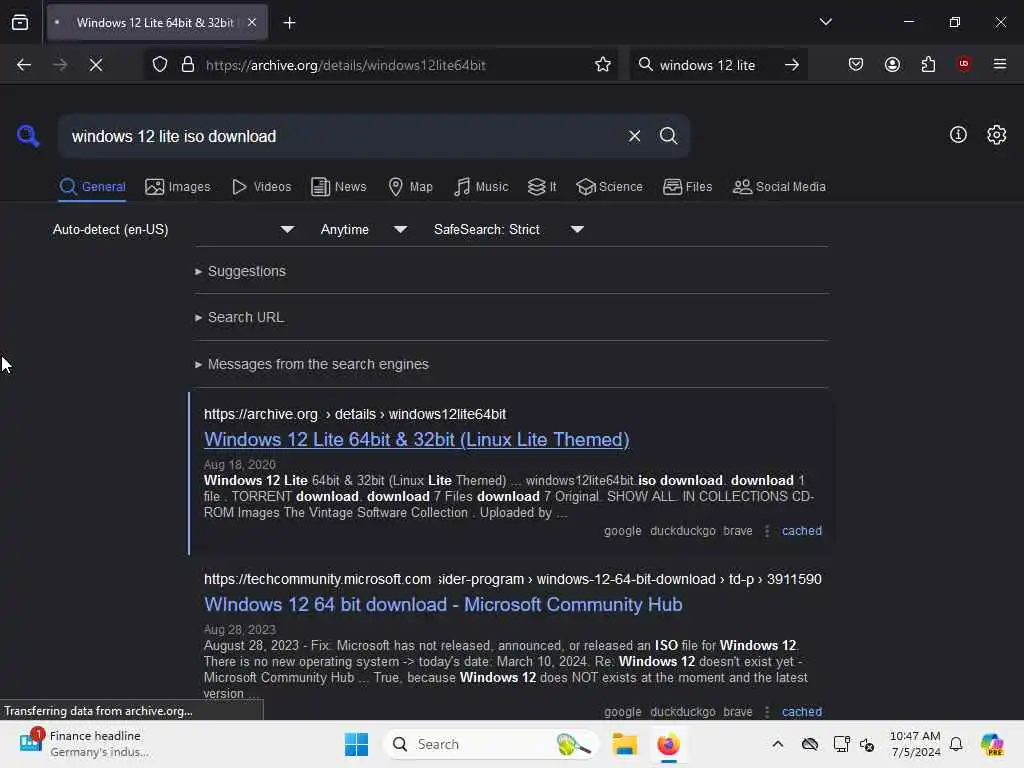Open Save to Pocket icon
The height and width of the screenshot is (768, 1024).
pyautogui.click(x=856, y=64)
